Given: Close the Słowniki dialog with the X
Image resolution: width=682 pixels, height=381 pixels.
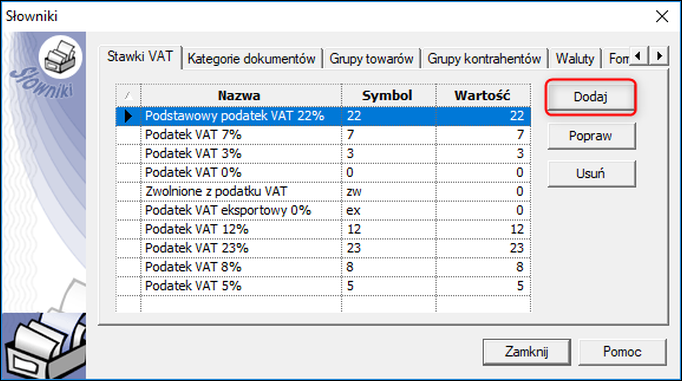Looking at the screenshot, I should 662,17.
